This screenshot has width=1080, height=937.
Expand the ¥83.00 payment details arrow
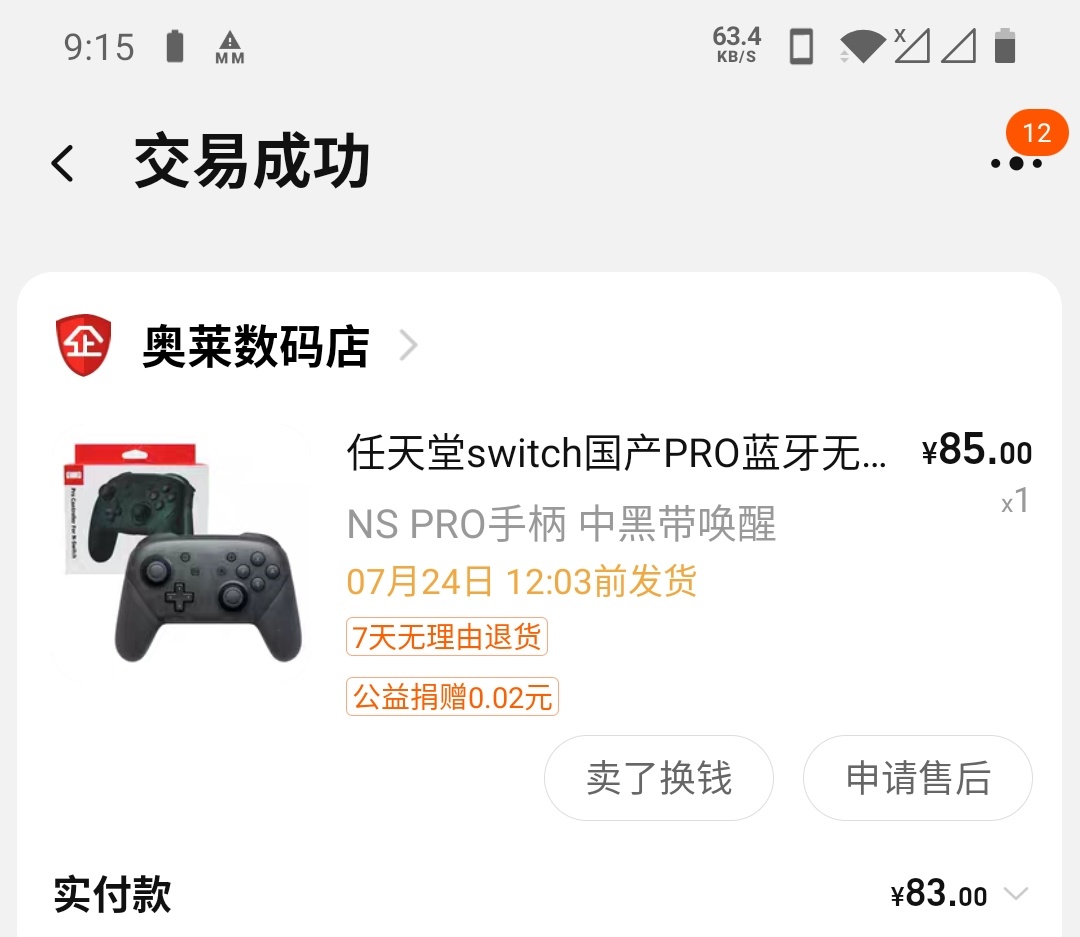tap(1016, 894)
